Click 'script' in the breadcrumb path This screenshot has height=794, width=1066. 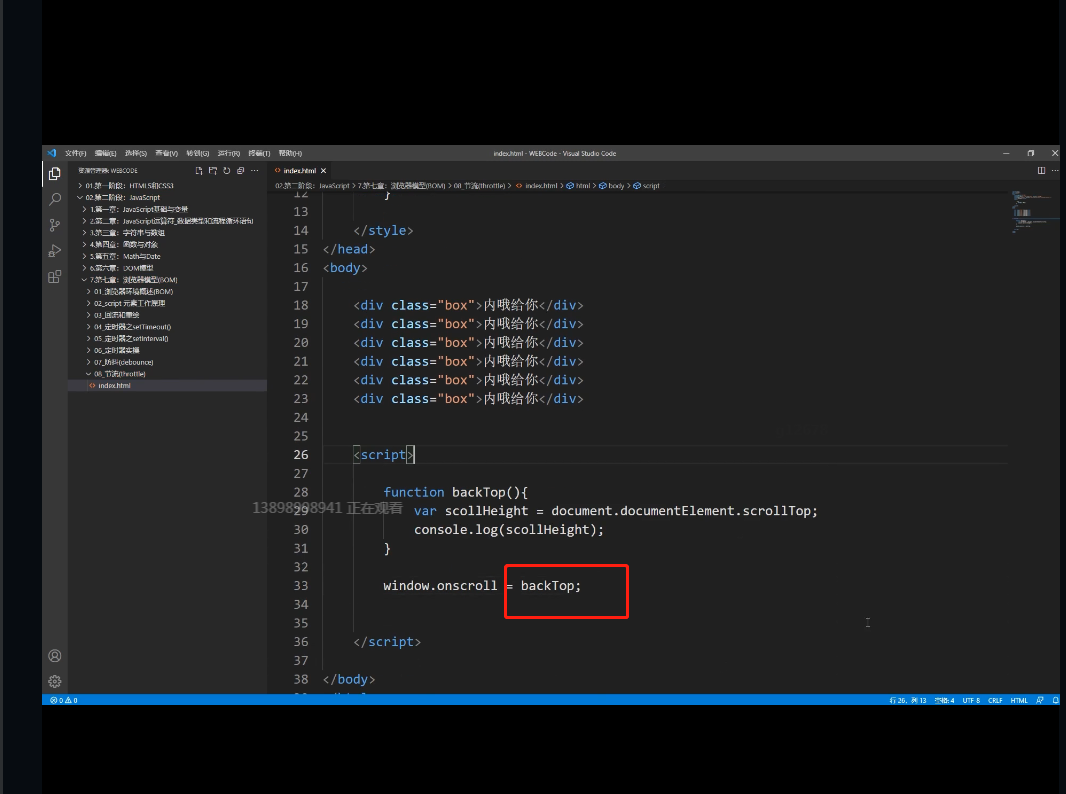651,186
